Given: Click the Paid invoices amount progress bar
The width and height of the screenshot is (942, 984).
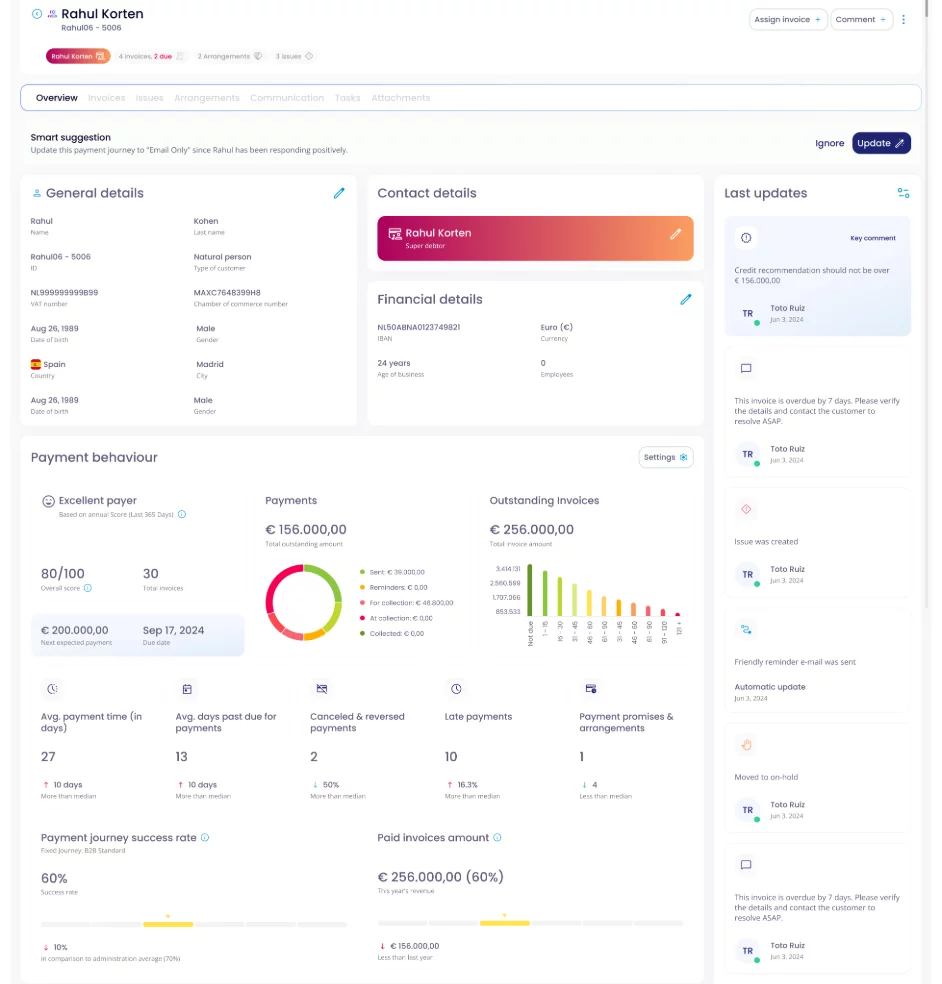Looking at the screenshot, I should (530, 923).
